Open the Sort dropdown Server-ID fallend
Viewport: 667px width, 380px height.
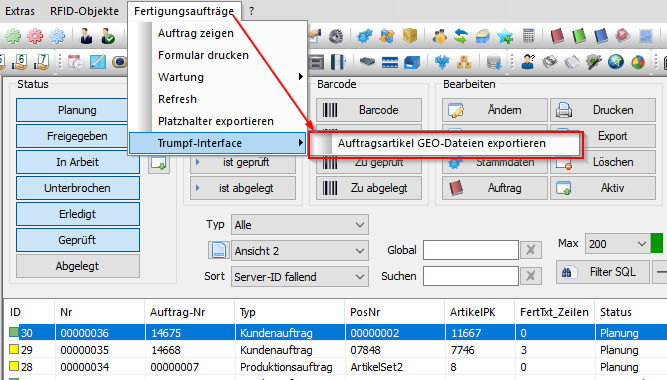[299, 277]
